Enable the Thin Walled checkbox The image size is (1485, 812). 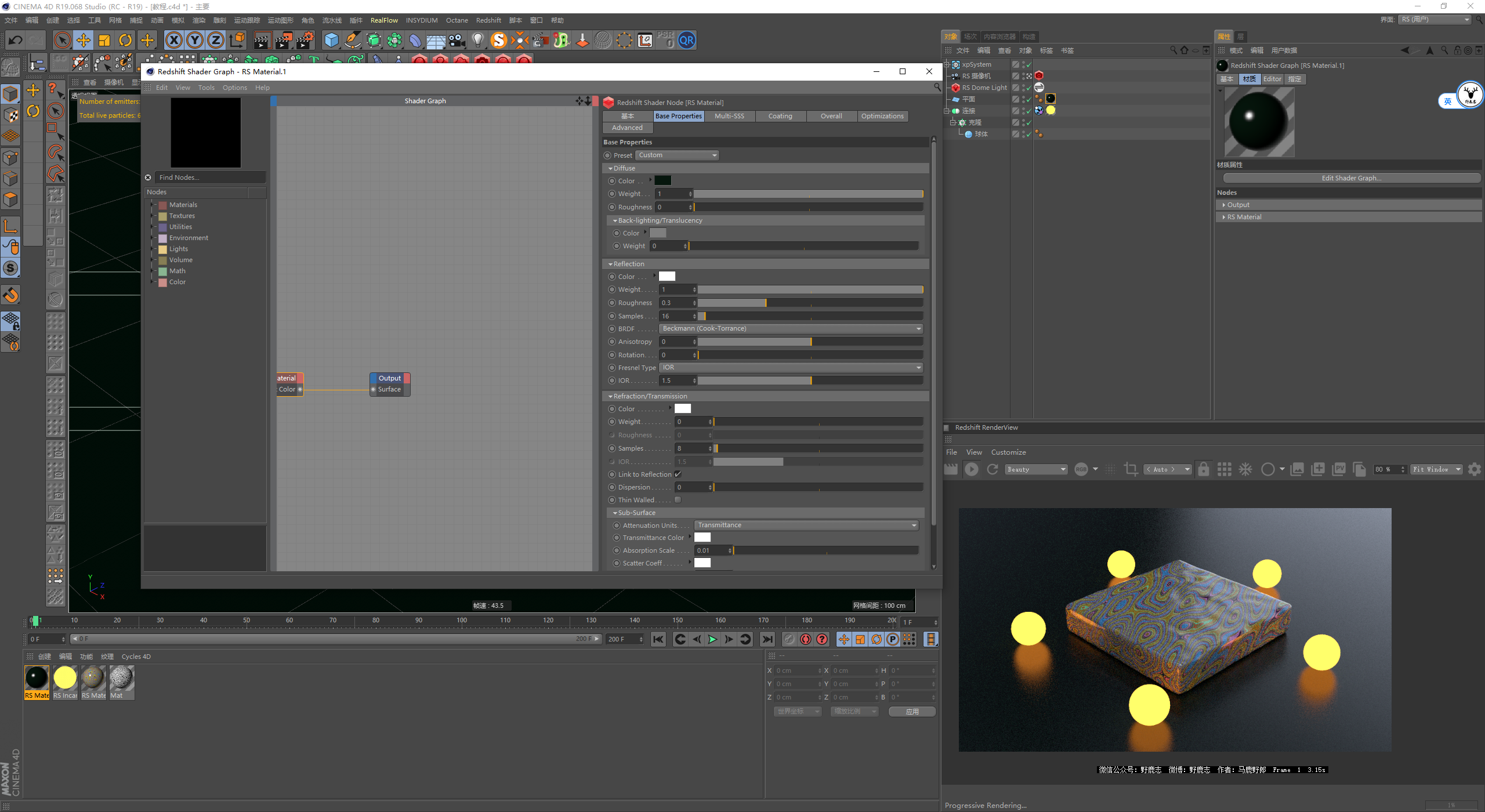click(x=678, y=500)
